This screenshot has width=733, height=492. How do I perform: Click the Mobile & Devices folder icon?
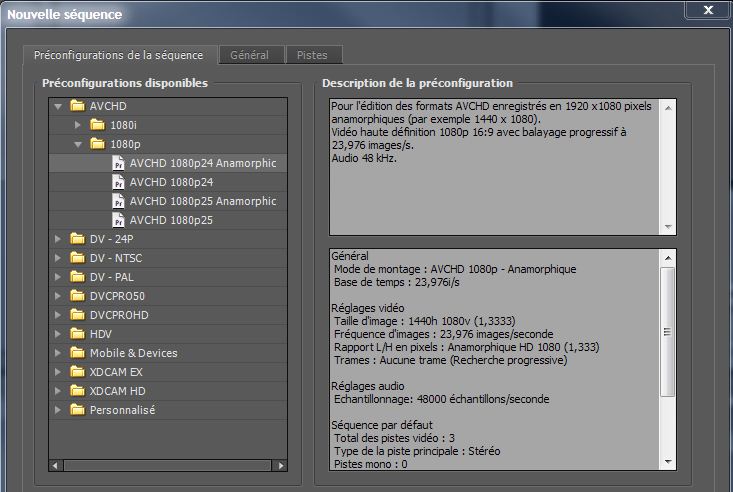point(77,353)
